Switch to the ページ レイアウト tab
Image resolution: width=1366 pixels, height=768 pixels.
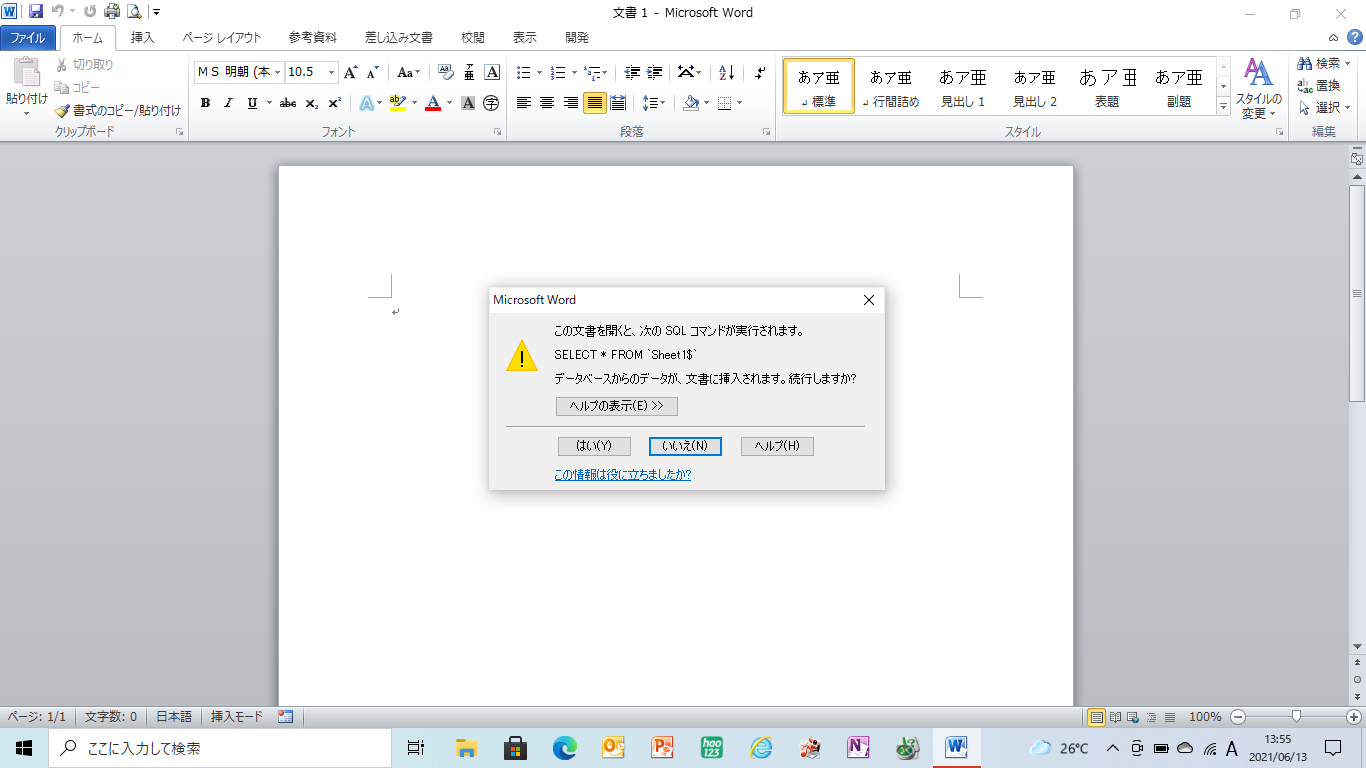(222, 38)
